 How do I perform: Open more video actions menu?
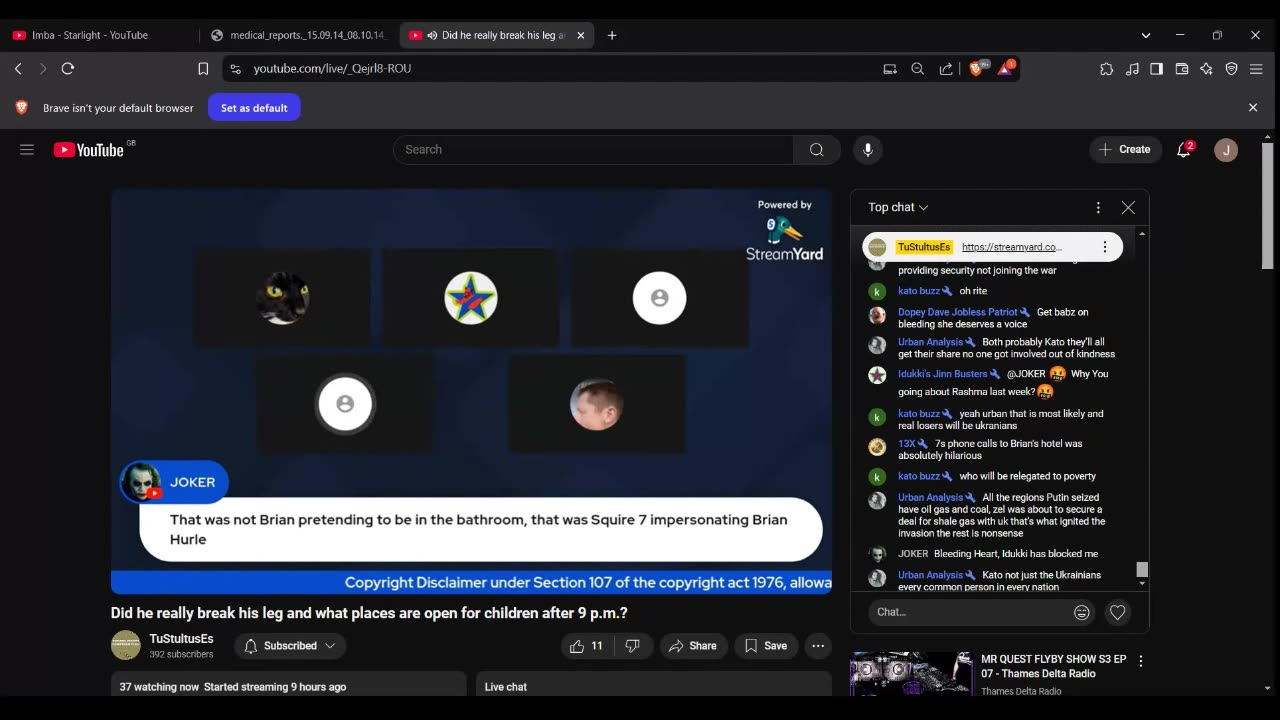tap(818, 646)
